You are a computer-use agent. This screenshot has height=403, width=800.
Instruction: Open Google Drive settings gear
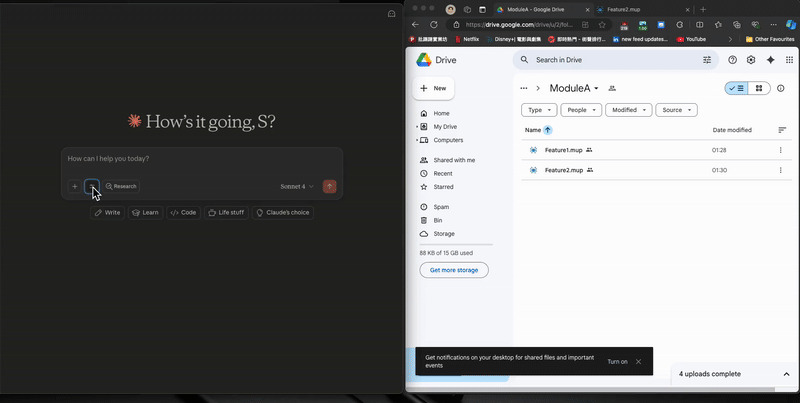click(x=751, y=60)
